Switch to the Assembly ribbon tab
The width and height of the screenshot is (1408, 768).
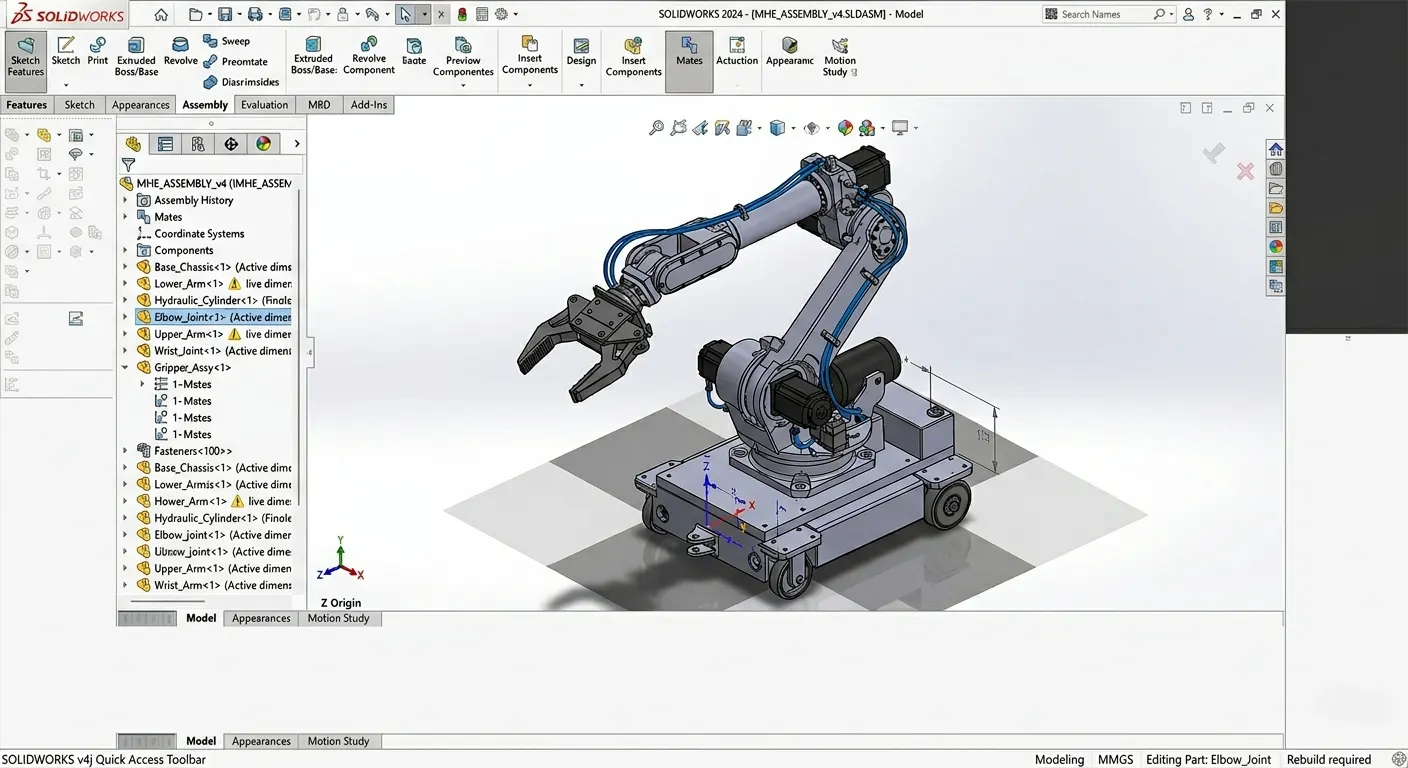pos(205,105)
